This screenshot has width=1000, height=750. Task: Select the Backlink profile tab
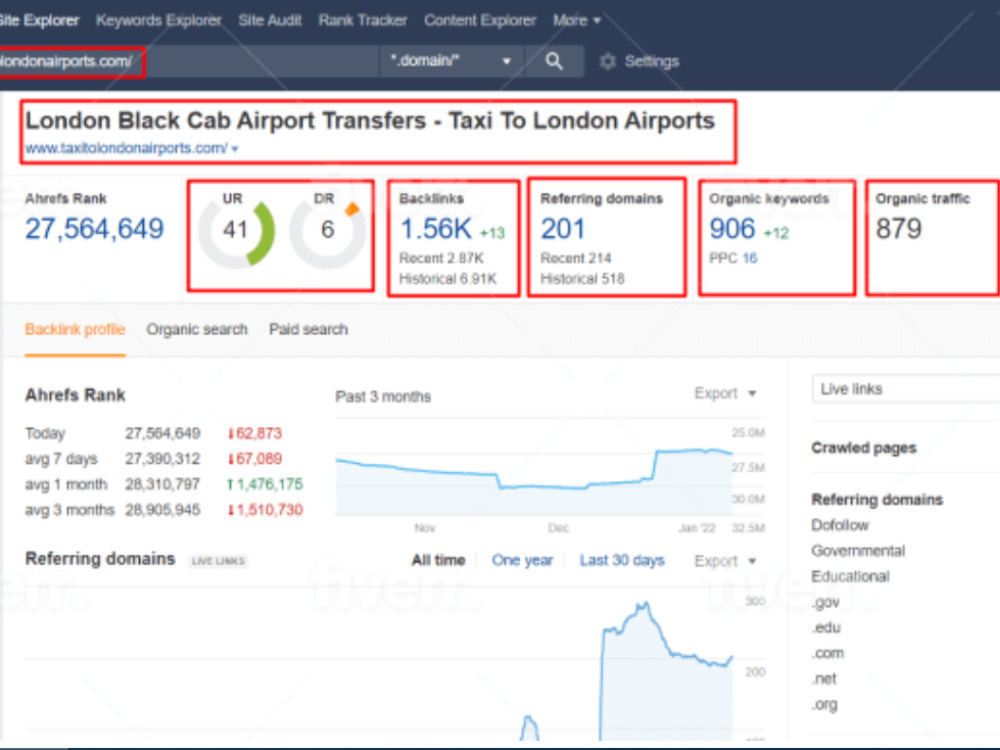pos(75,330)
